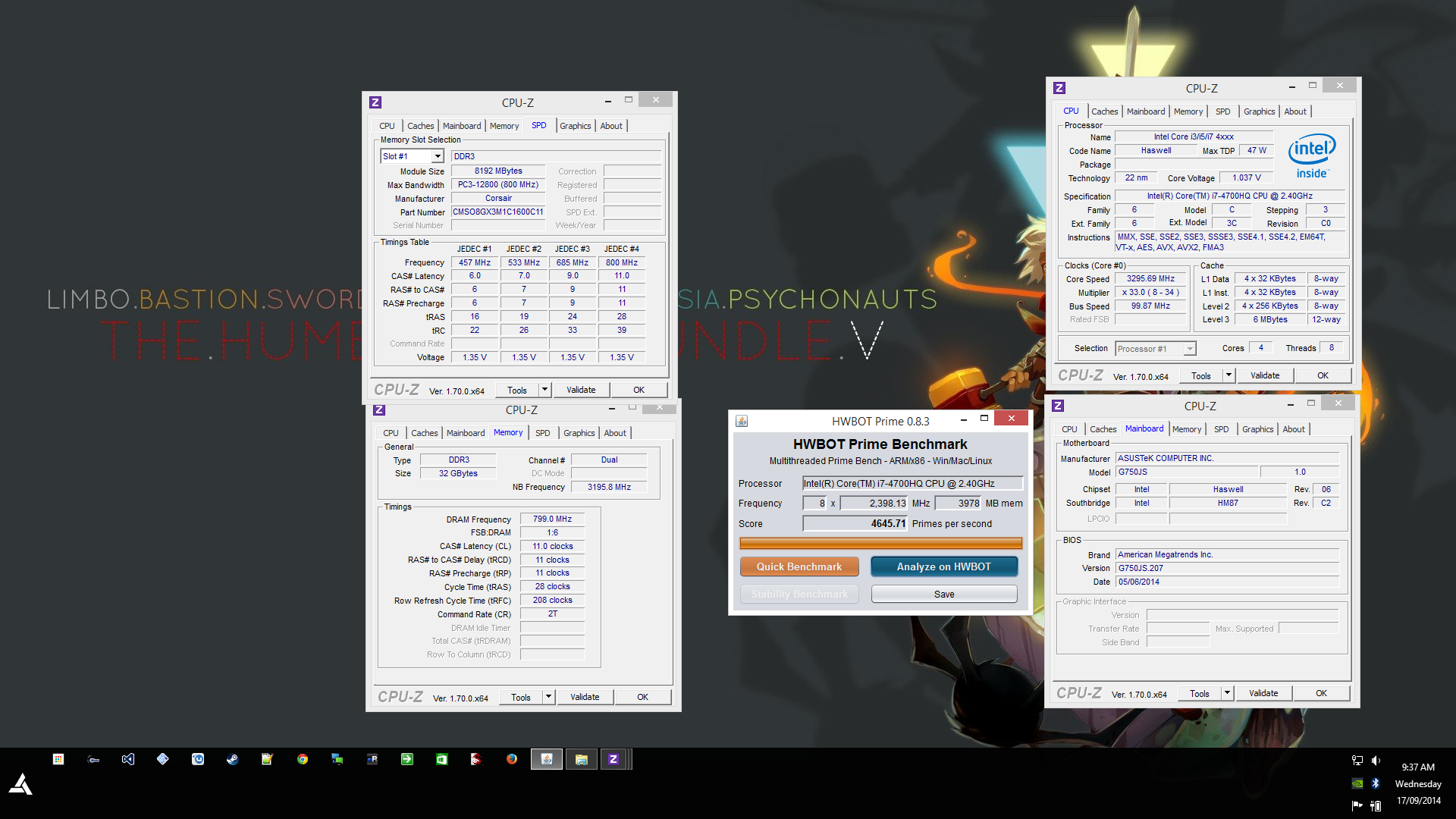Click the NB Frequency 3195.8 MHz value
This screenshot has height=819, width=1456.
pos(609,487)
